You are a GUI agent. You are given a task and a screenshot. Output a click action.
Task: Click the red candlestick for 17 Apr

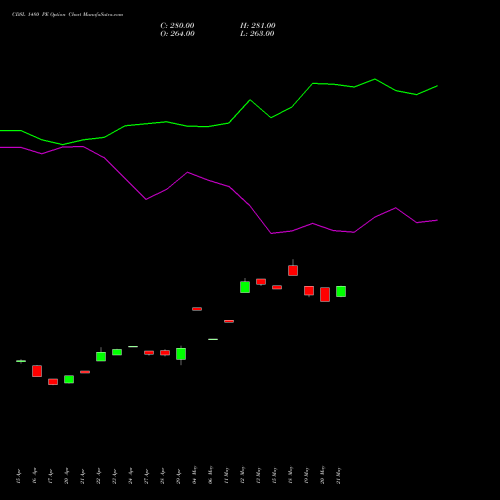point(53,382)
